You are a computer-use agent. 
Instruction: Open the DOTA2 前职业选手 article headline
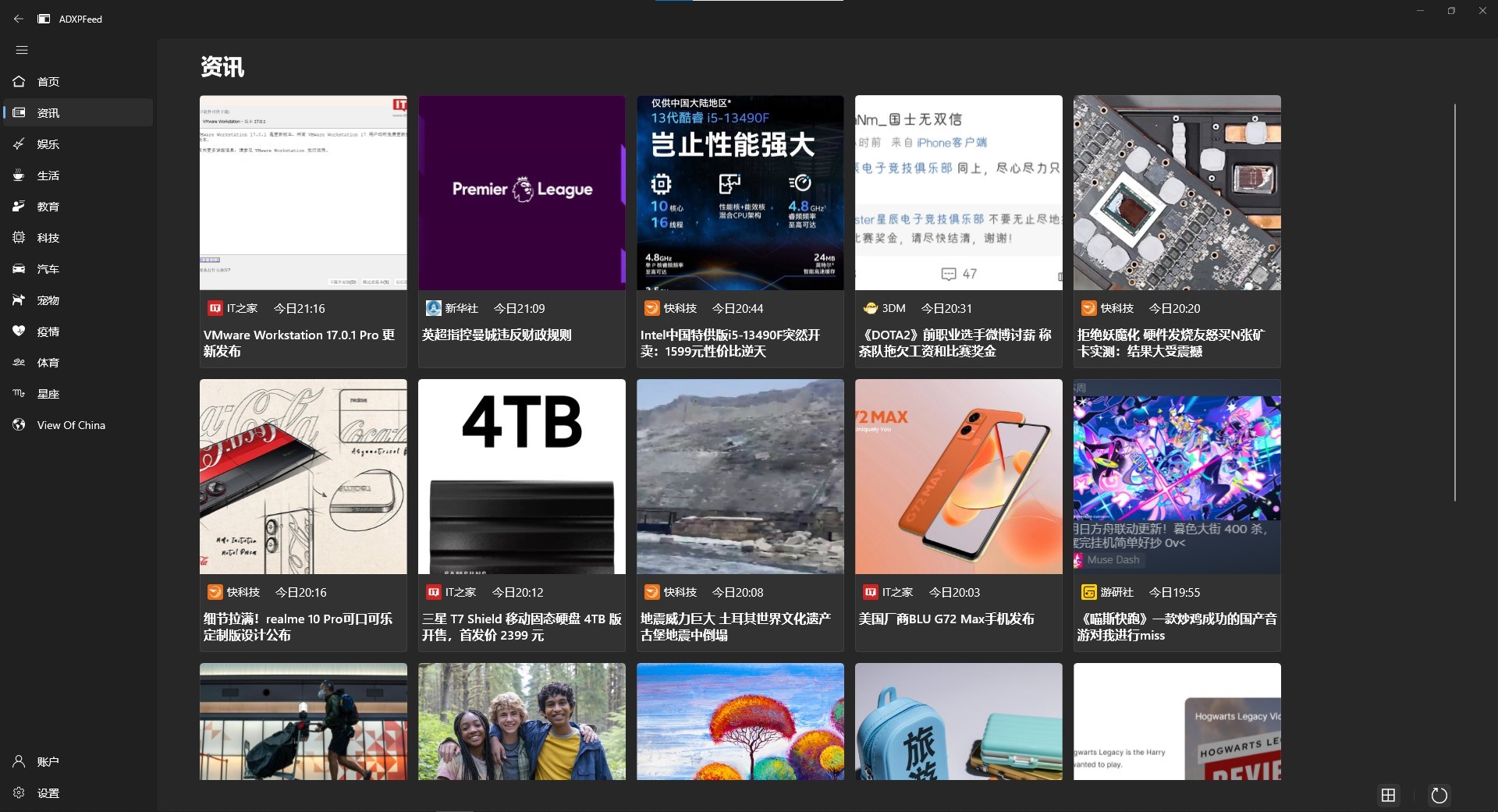[x=955, y=343]
